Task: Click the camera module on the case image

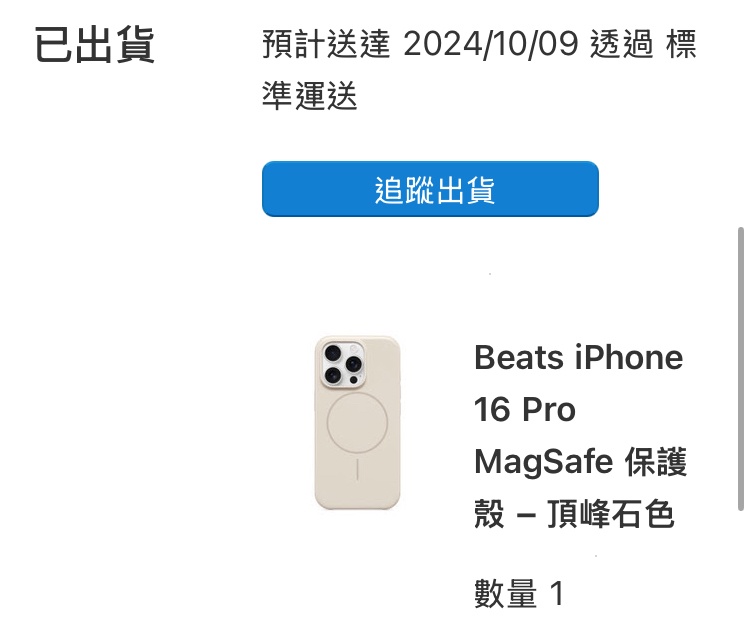Action: pos(342,364)
